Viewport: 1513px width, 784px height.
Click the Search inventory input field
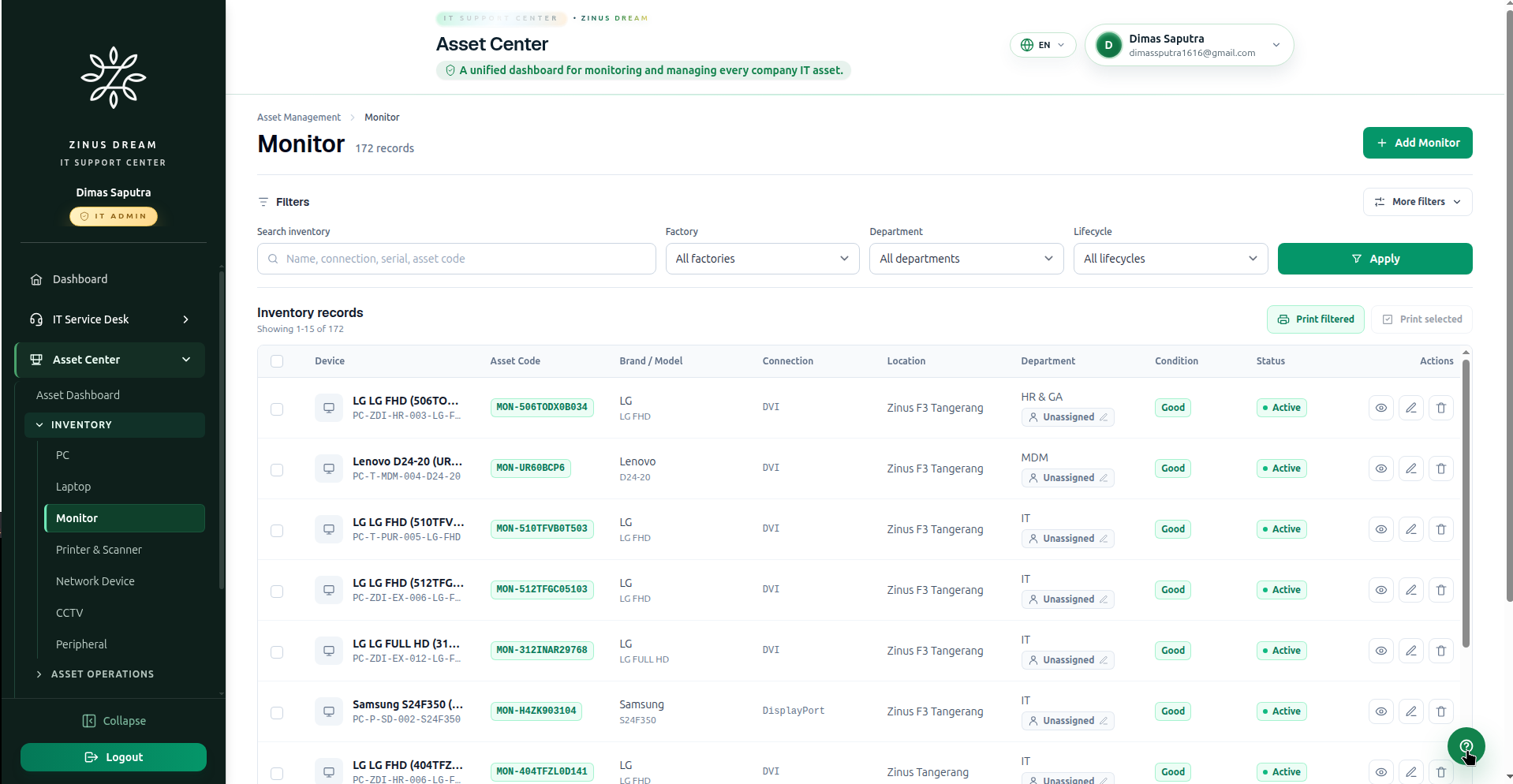pos(457,259)
